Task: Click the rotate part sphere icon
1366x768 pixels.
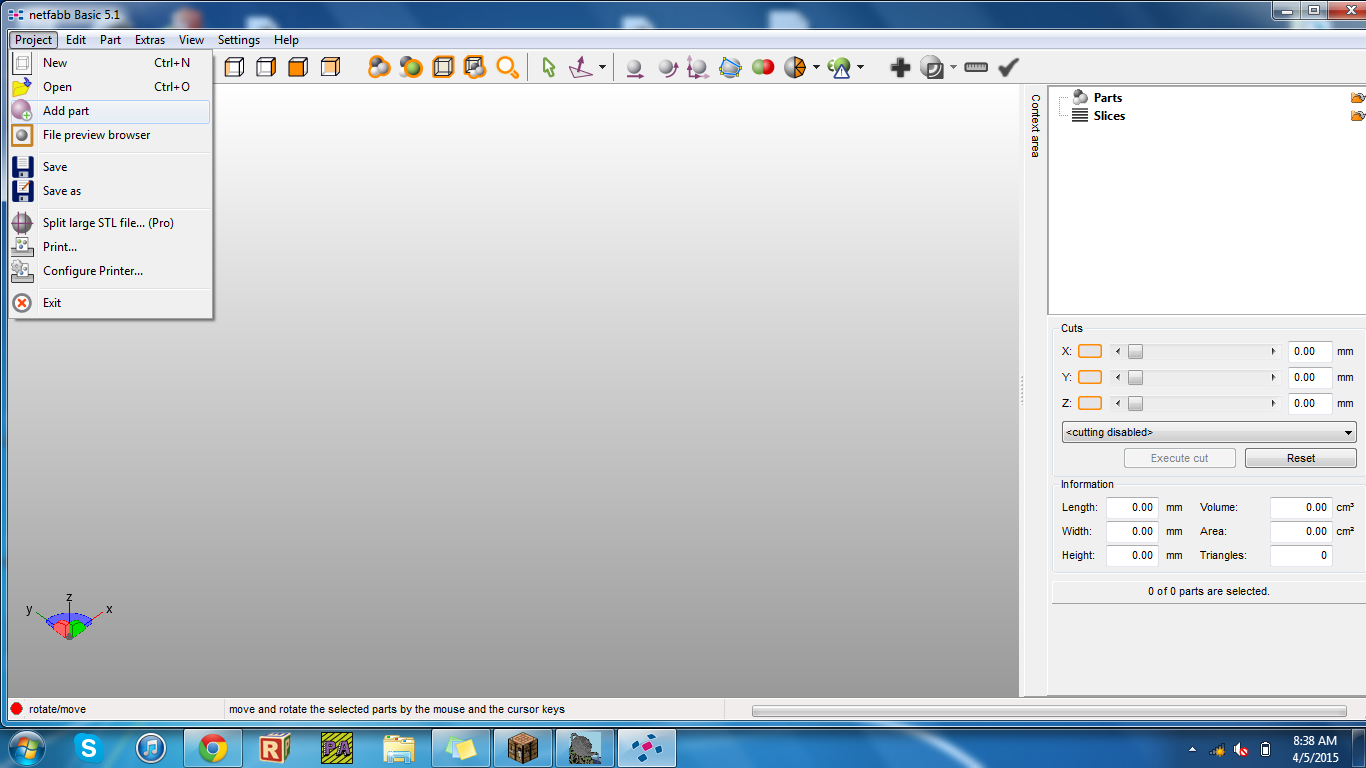Action: (667, 68)
